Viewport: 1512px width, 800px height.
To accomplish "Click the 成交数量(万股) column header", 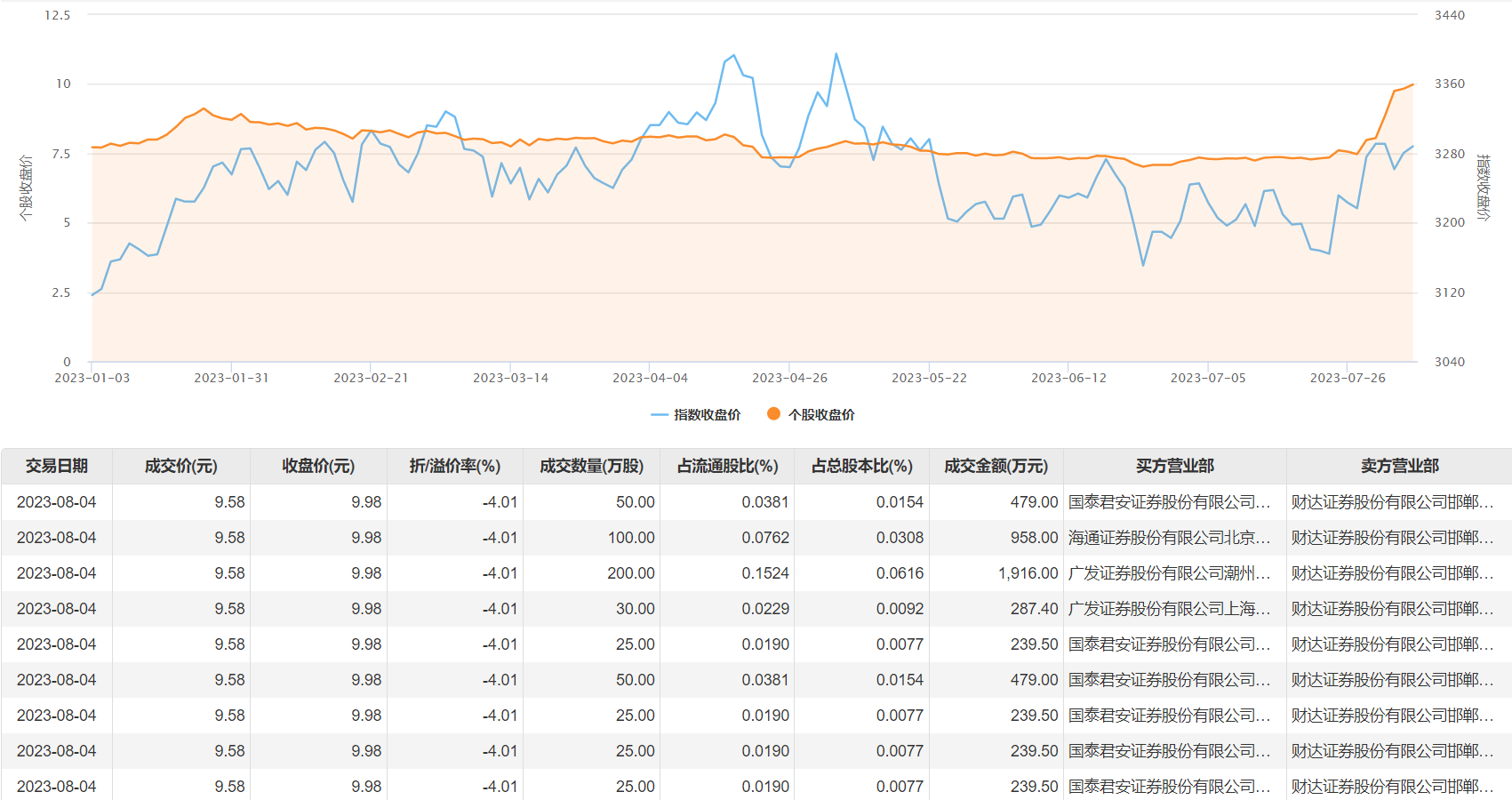I will pos(591,466).
